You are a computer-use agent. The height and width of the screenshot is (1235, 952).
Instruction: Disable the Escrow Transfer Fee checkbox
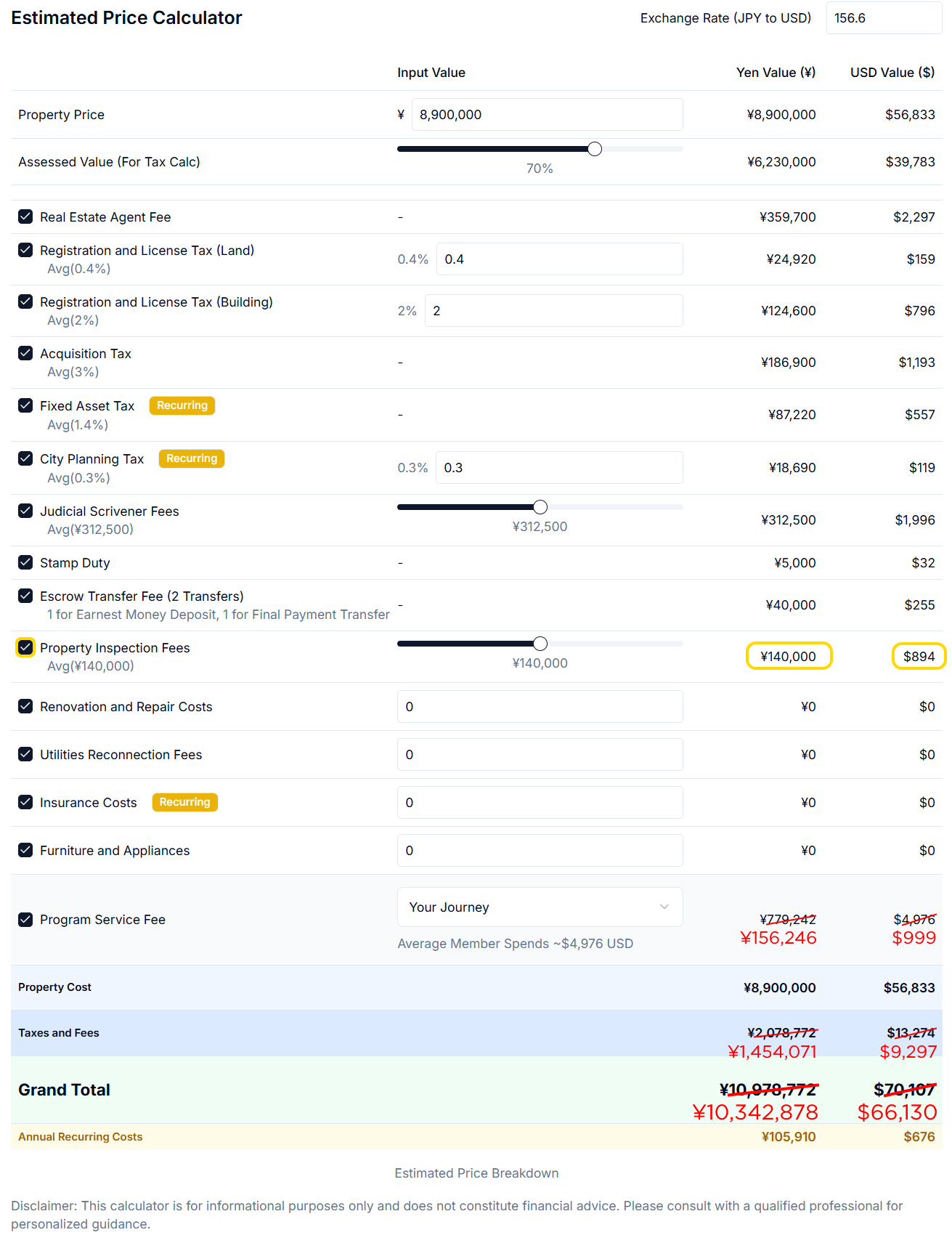point(25,596)
